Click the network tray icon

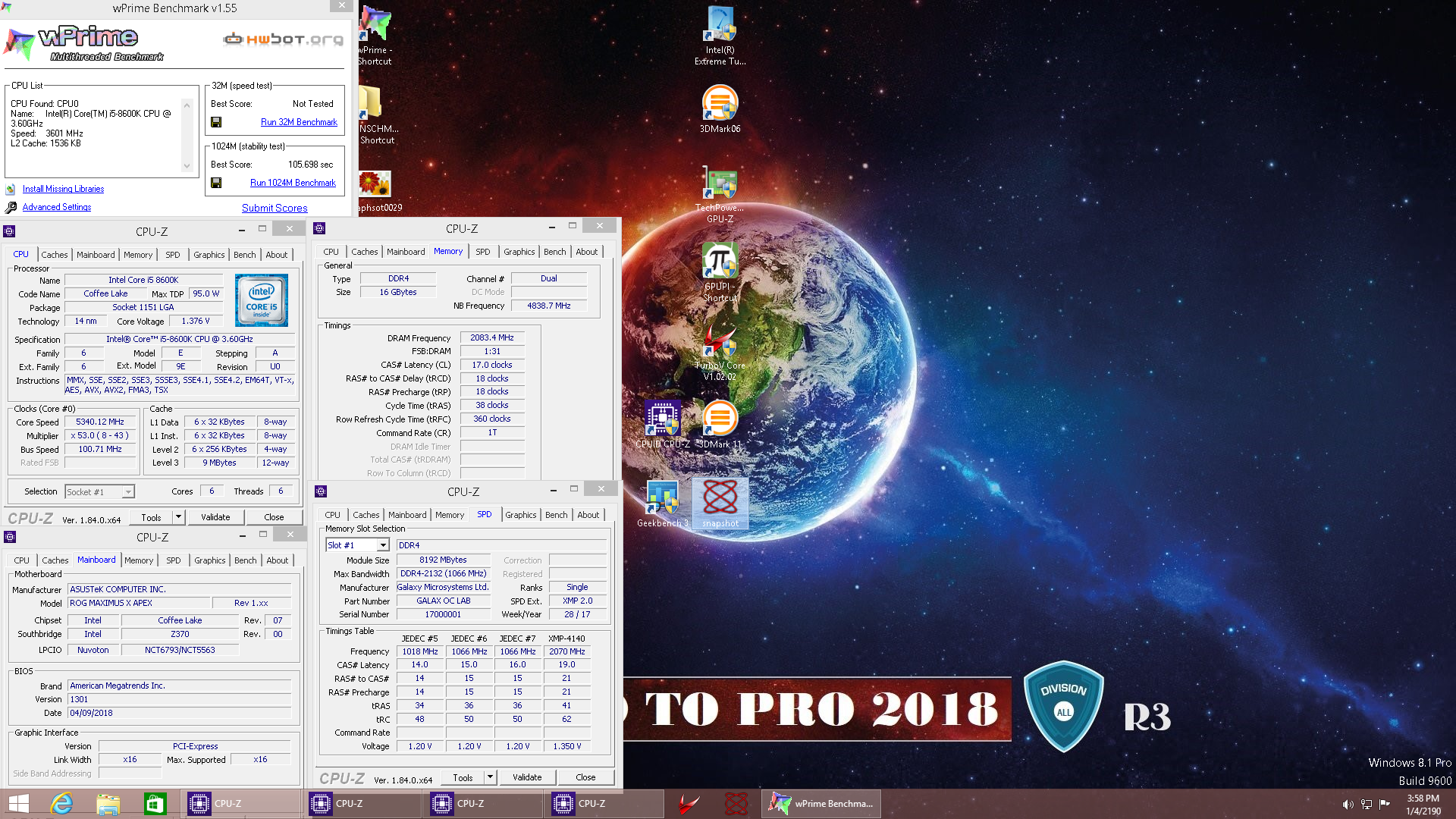1367,805
